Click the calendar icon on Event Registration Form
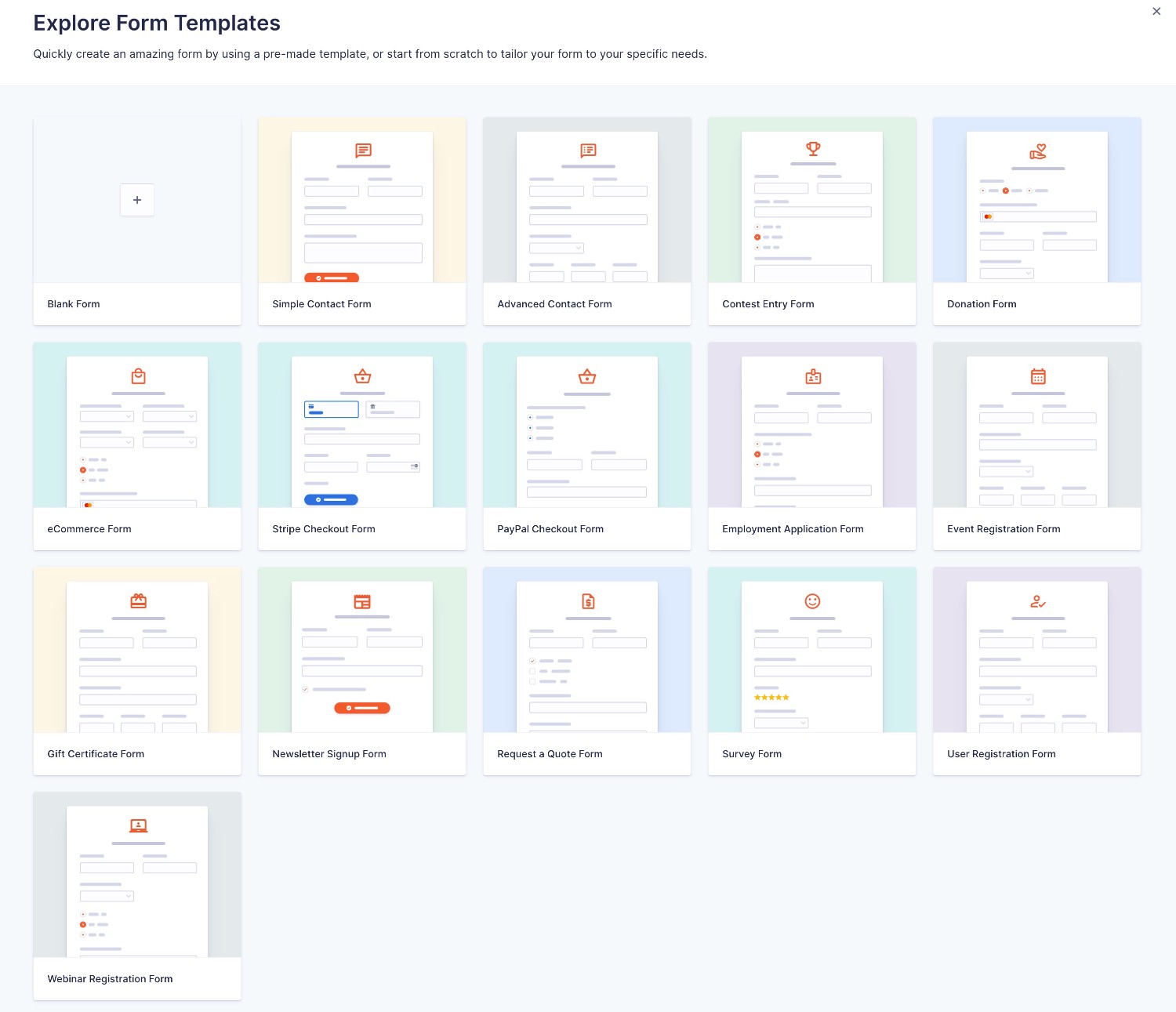This screenshot has height=1012, width=1176. click(1038, 376)
